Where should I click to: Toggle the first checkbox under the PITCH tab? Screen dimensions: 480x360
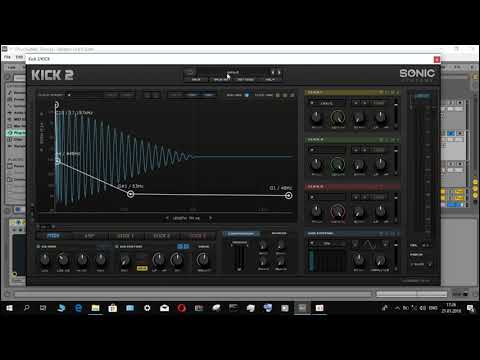point(38,247)
